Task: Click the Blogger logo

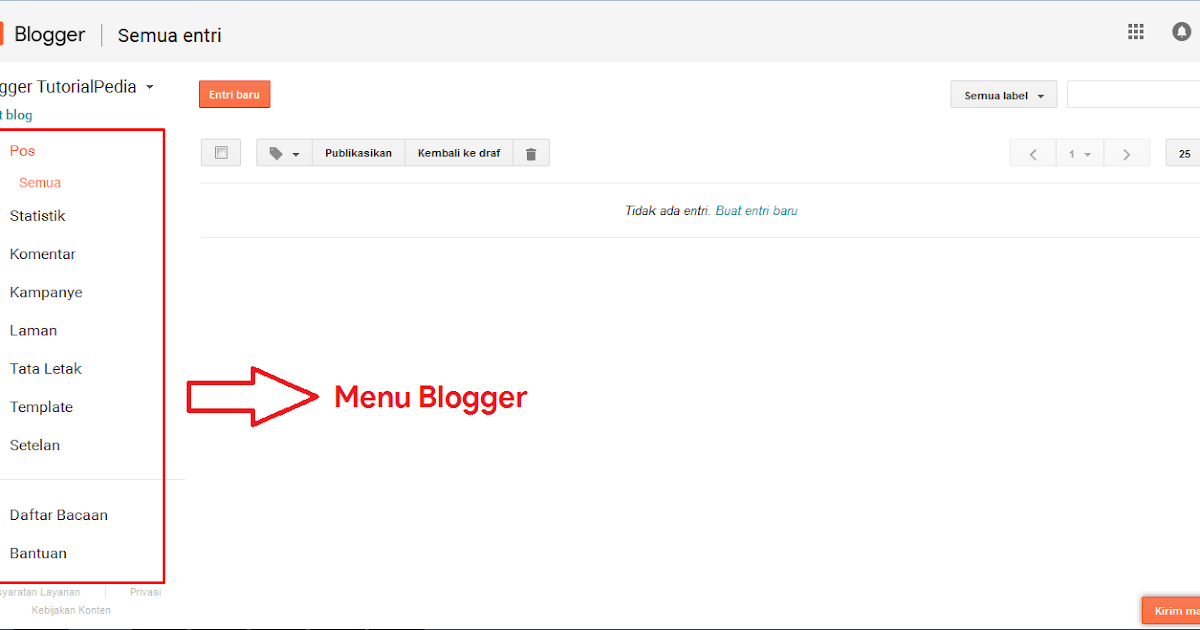Action: pos(47,33)
